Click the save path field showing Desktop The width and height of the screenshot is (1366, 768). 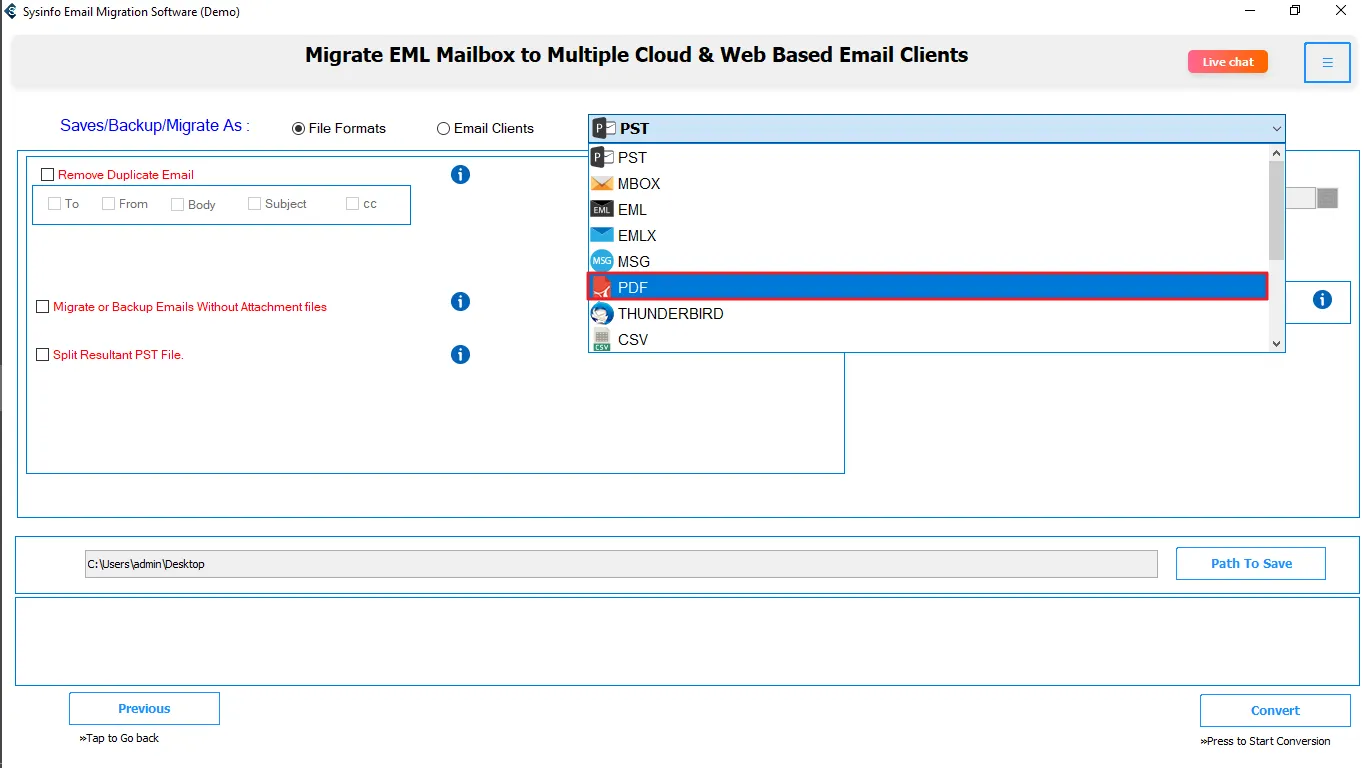pyautogui.click(x=621, y=564)
